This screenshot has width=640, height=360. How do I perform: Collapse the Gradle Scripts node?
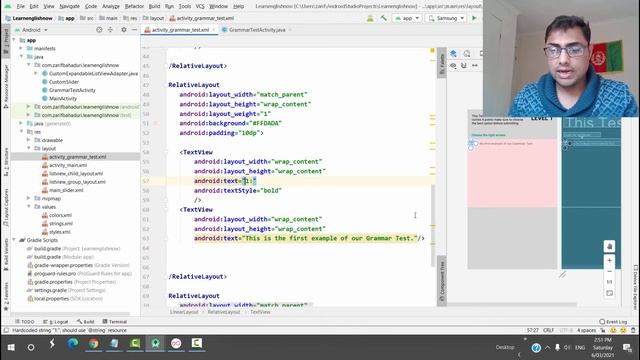coord(15,240)
